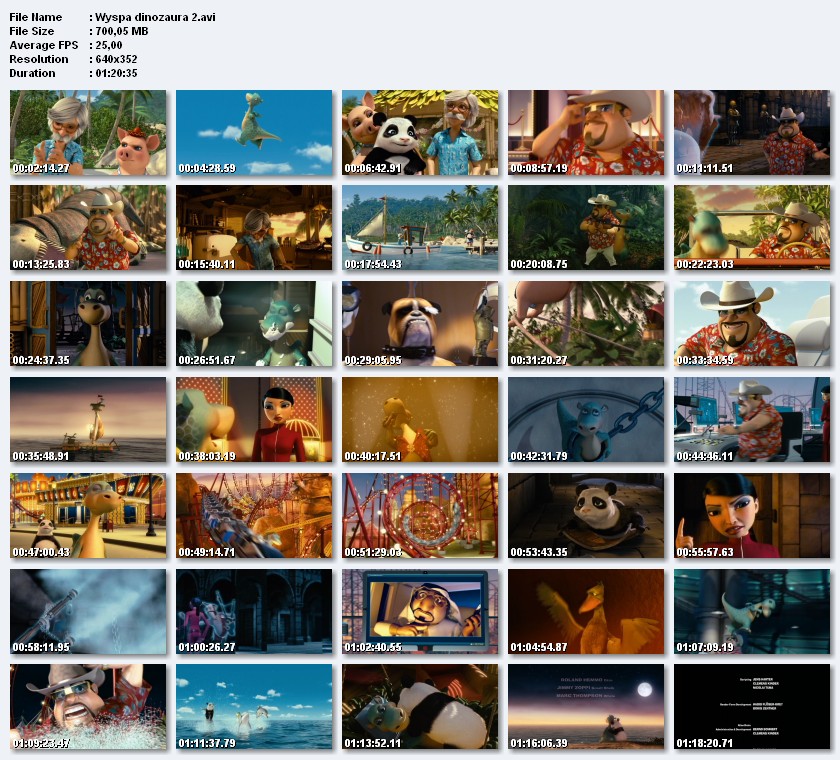The width and height of the screenshot is (840, 760).
Task: Click the thumbnail stamped 00:02:14.27
Action: 88,132
